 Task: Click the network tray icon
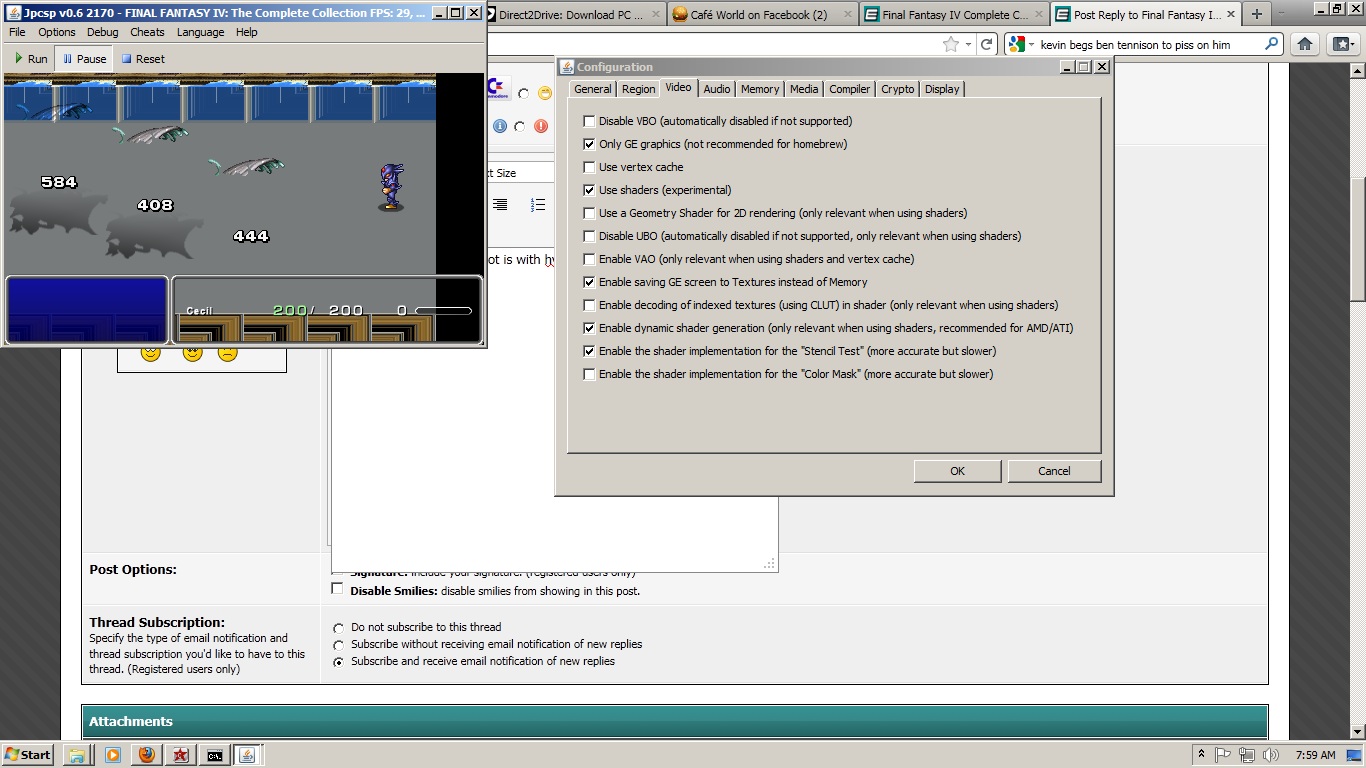coord(1246,755)
